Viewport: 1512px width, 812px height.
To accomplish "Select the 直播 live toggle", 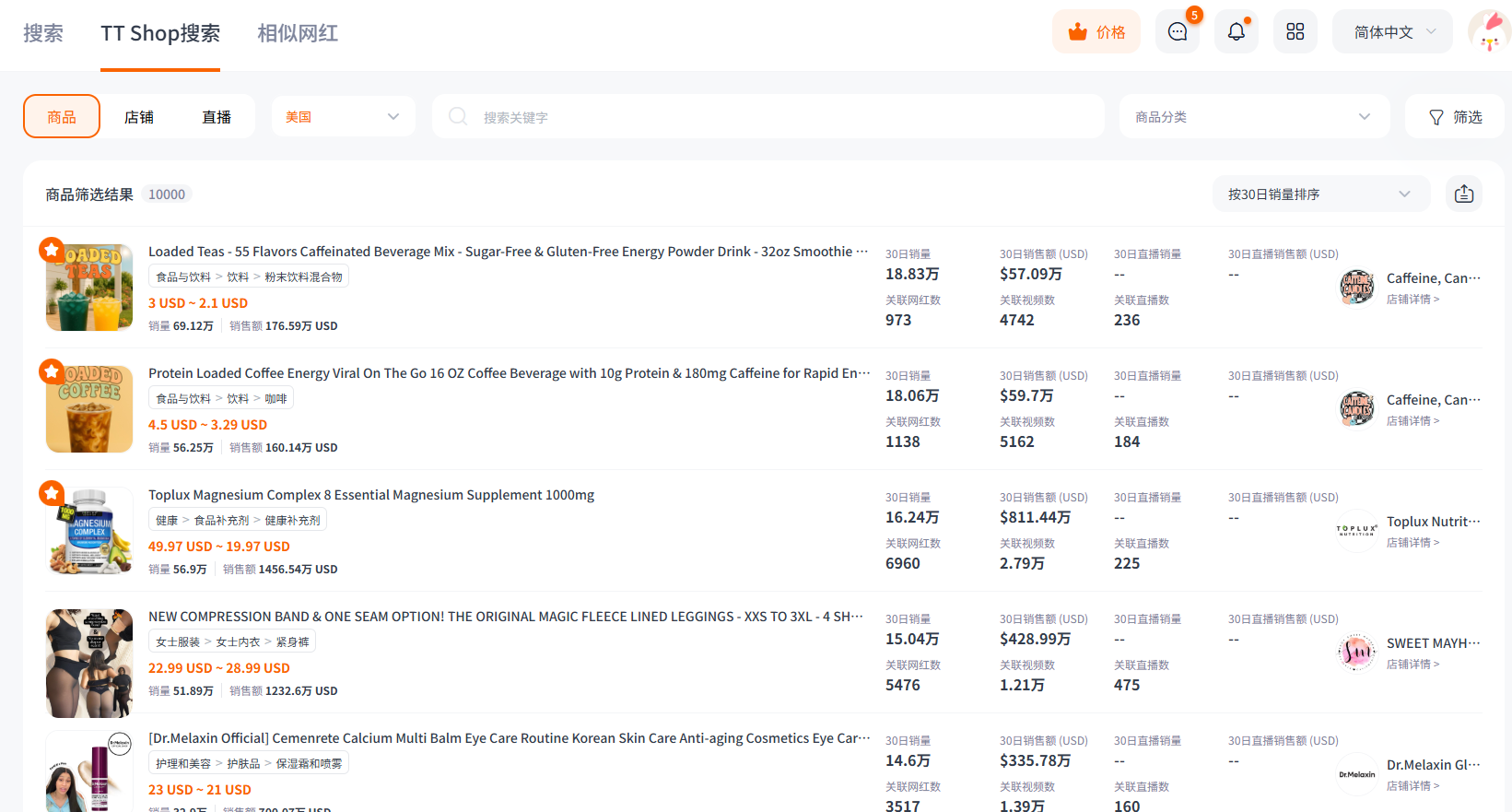I will pyautogui.click(x=217, y=117).
